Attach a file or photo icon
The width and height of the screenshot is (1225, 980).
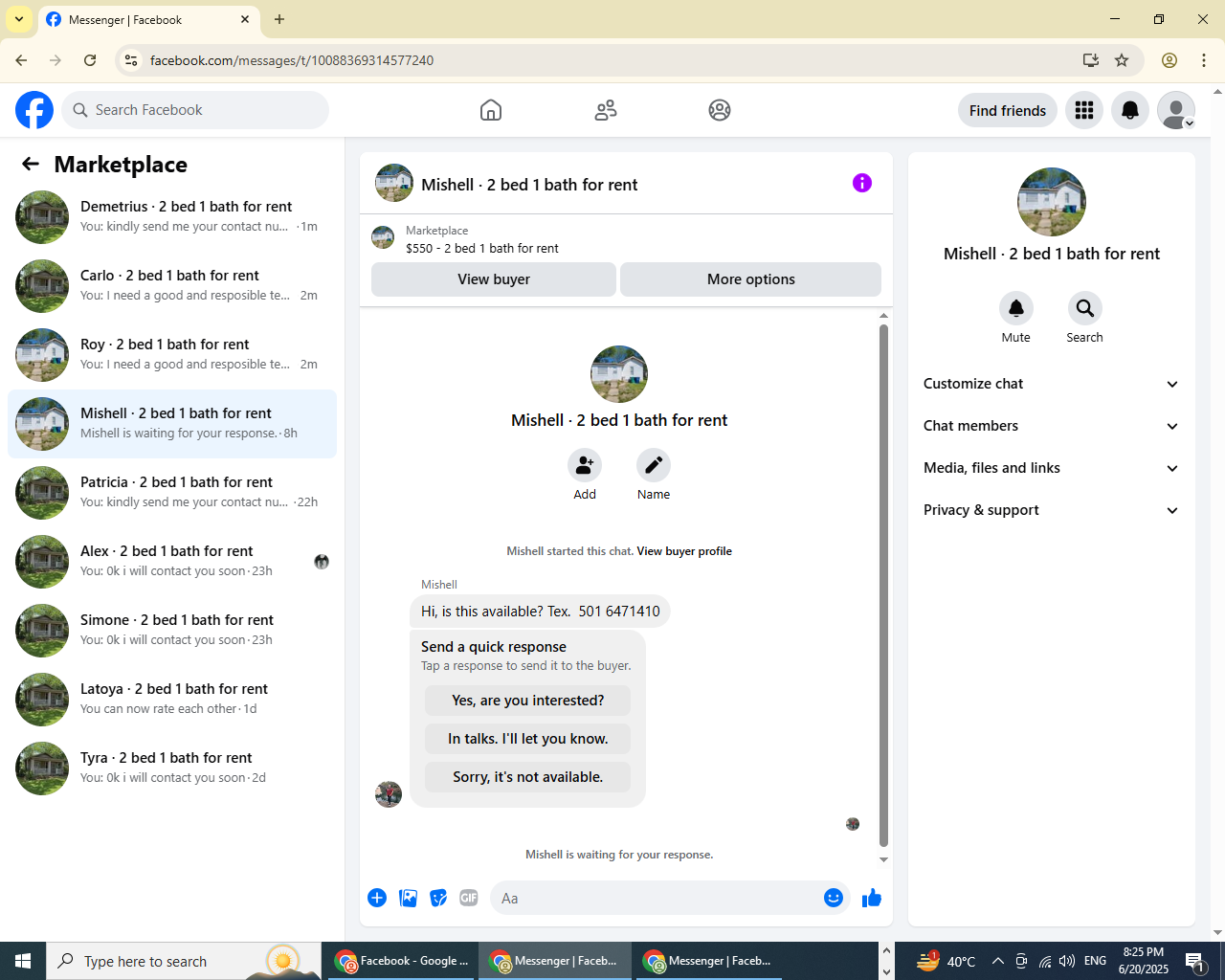click(x=408, y=898)
